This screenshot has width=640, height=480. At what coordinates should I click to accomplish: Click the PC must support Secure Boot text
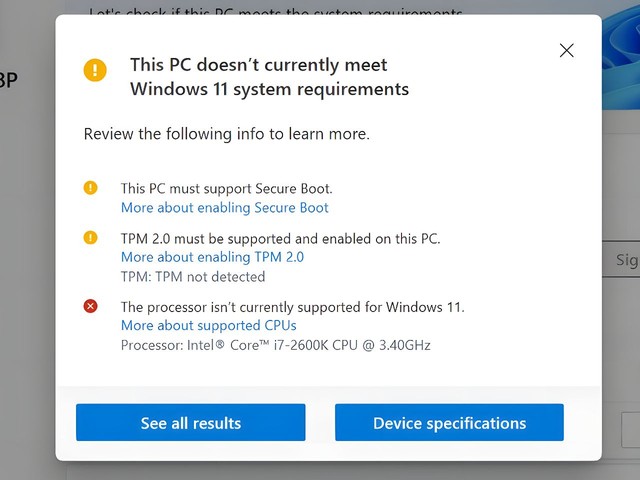pyautogui.click(x=226, y=188)
